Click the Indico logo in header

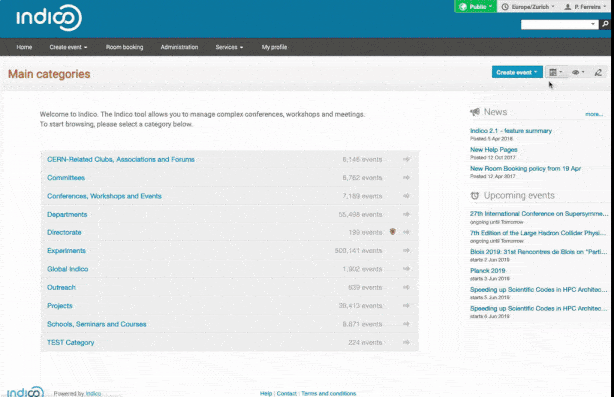49,18
